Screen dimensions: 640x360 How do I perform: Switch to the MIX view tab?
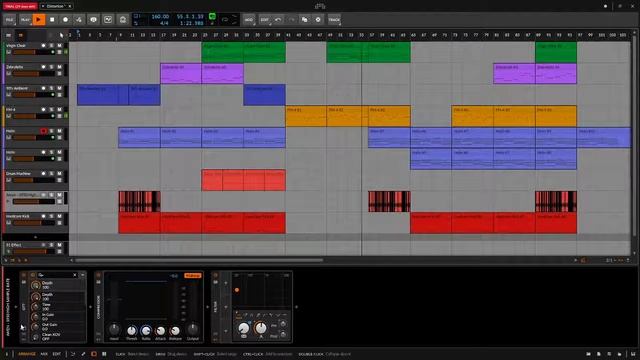44,354
